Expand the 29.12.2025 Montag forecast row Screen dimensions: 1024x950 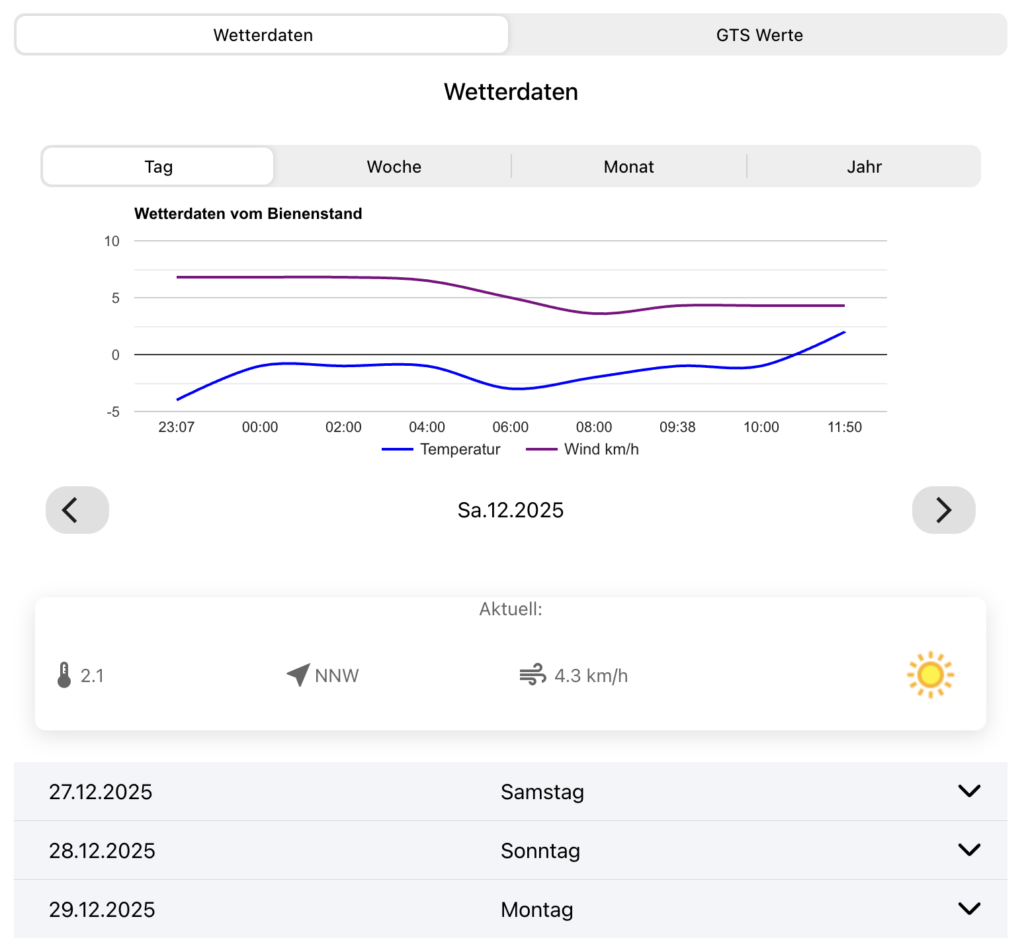point(968,910)
